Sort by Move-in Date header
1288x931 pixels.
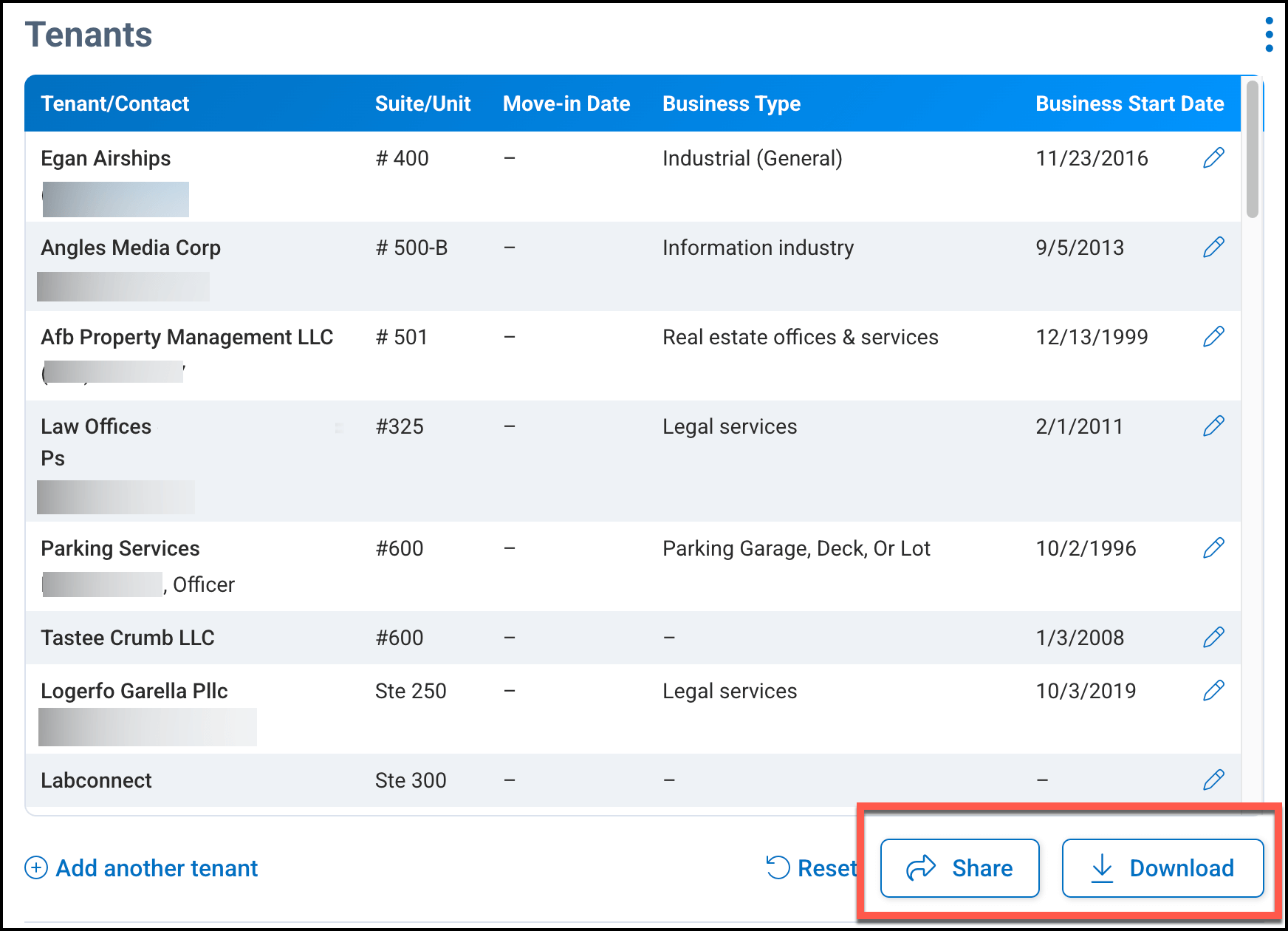[x=566, y=104]
